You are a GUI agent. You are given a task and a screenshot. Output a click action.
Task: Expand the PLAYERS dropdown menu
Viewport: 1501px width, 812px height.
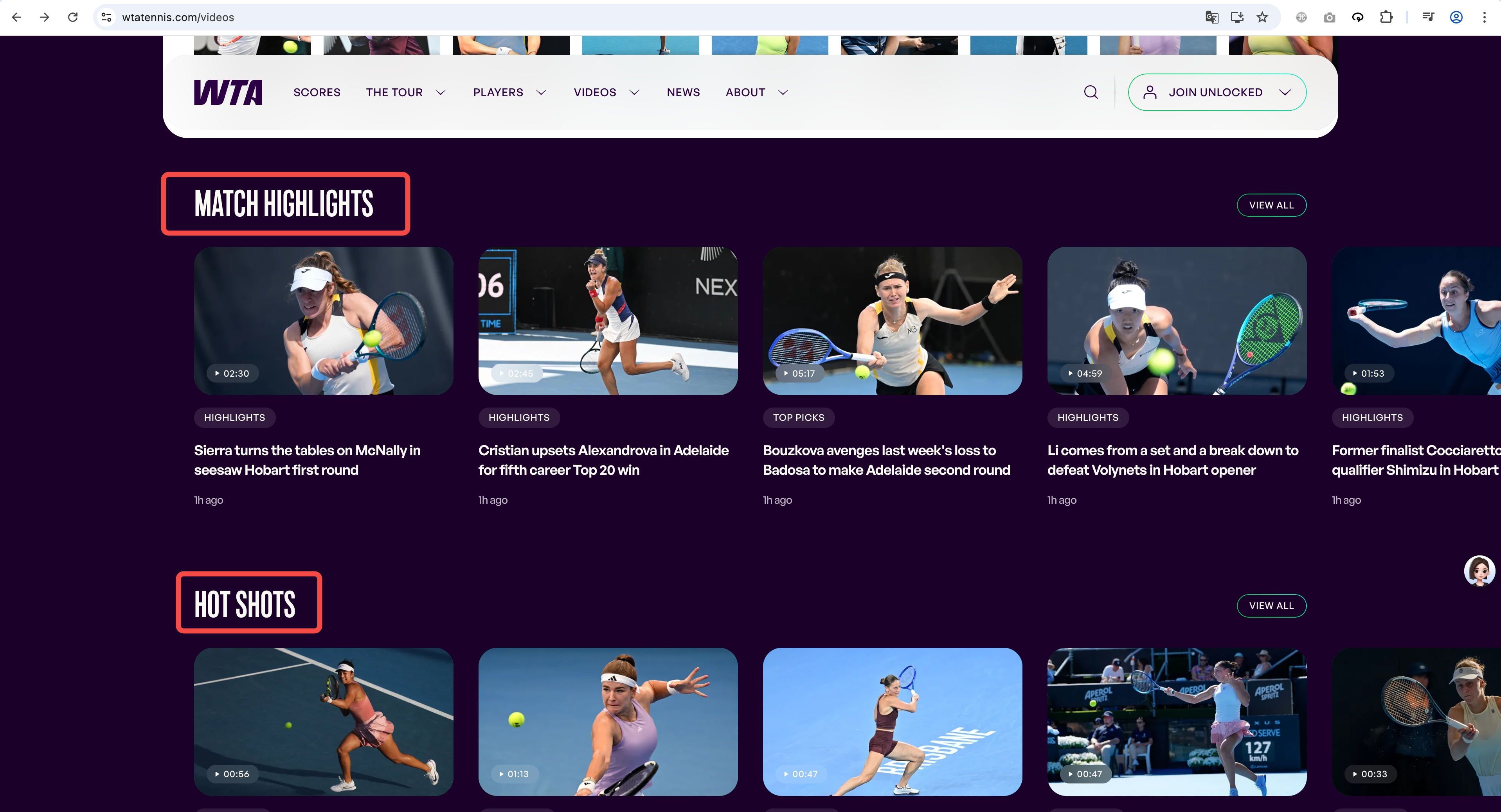pos(509,92)
